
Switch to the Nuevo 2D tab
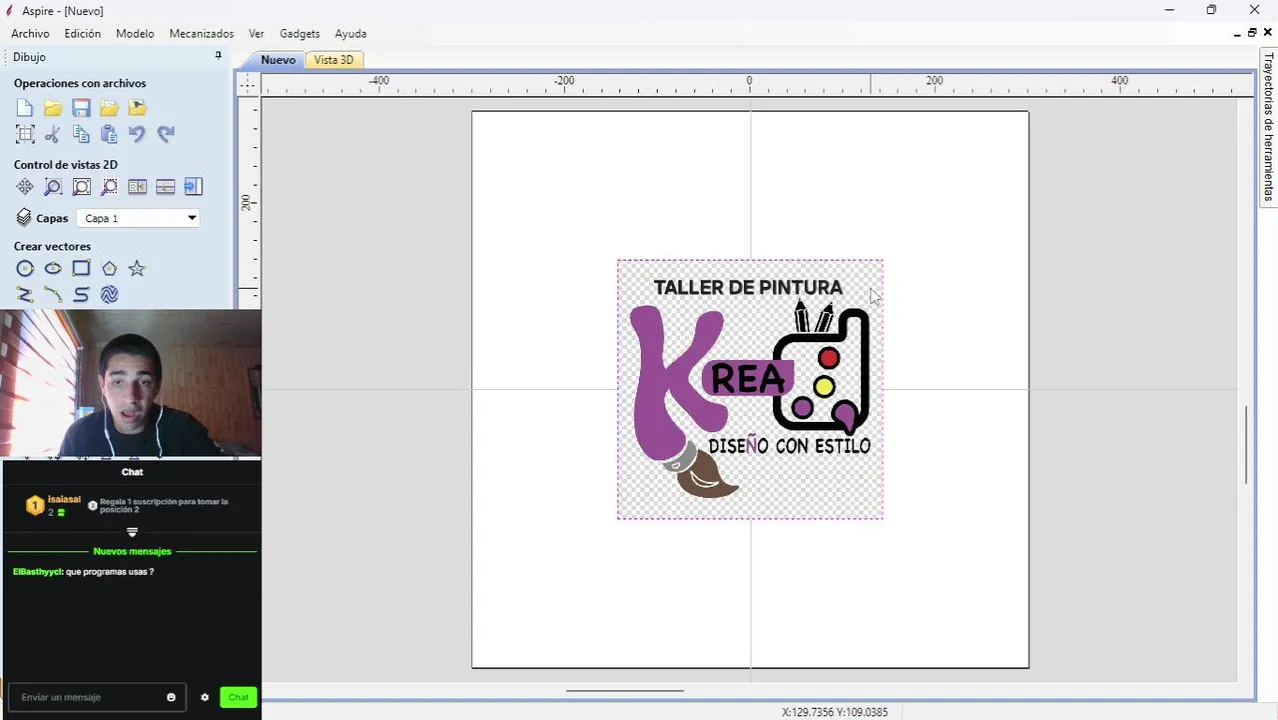point(278,60)
